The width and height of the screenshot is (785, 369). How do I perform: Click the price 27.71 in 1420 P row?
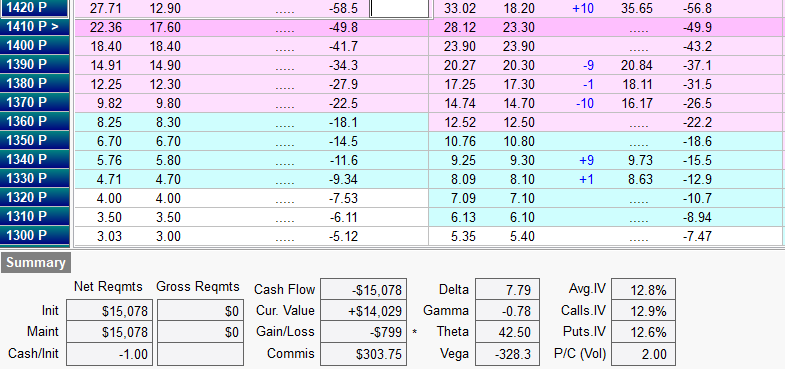106,9
